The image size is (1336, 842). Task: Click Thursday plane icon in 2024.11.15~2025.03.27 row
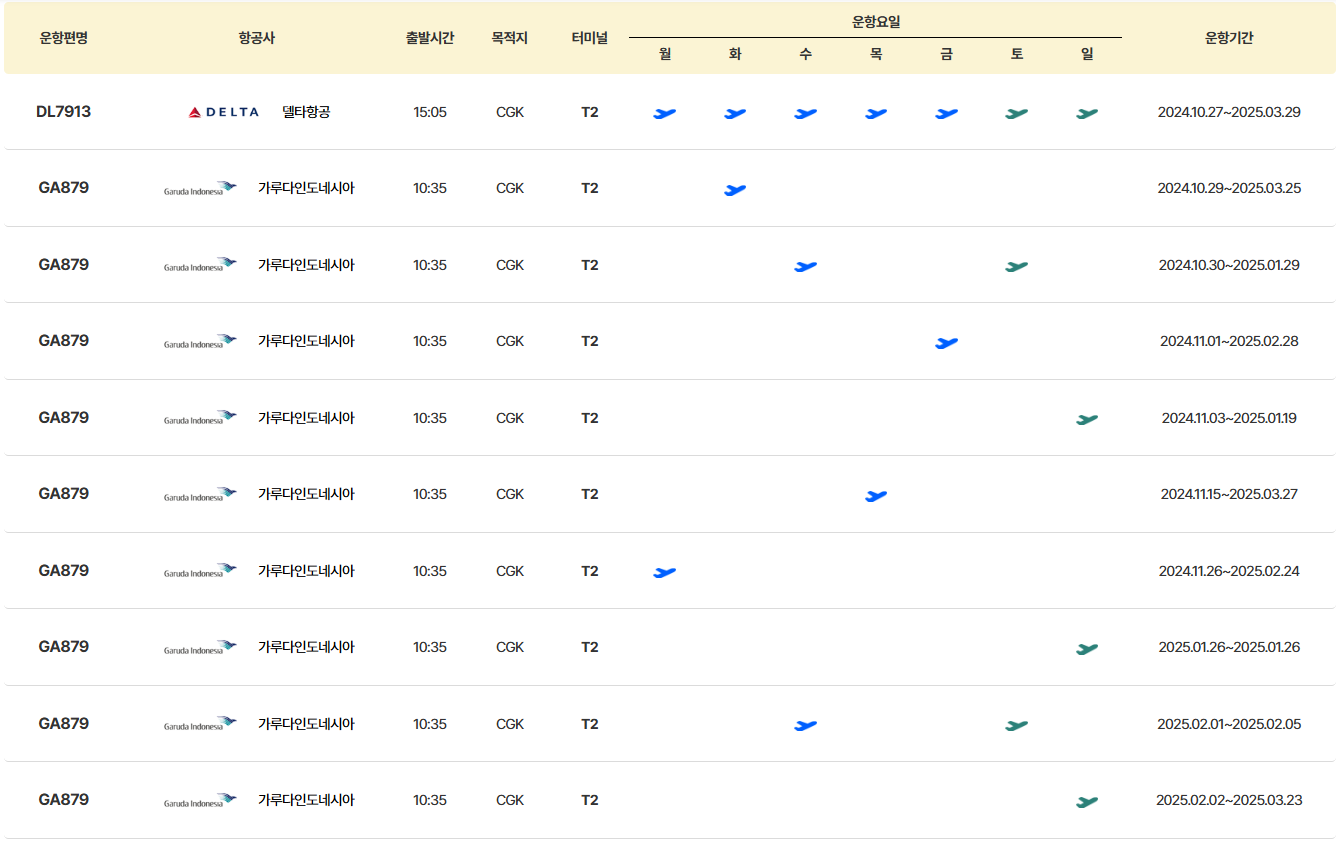tap(876, 496)
